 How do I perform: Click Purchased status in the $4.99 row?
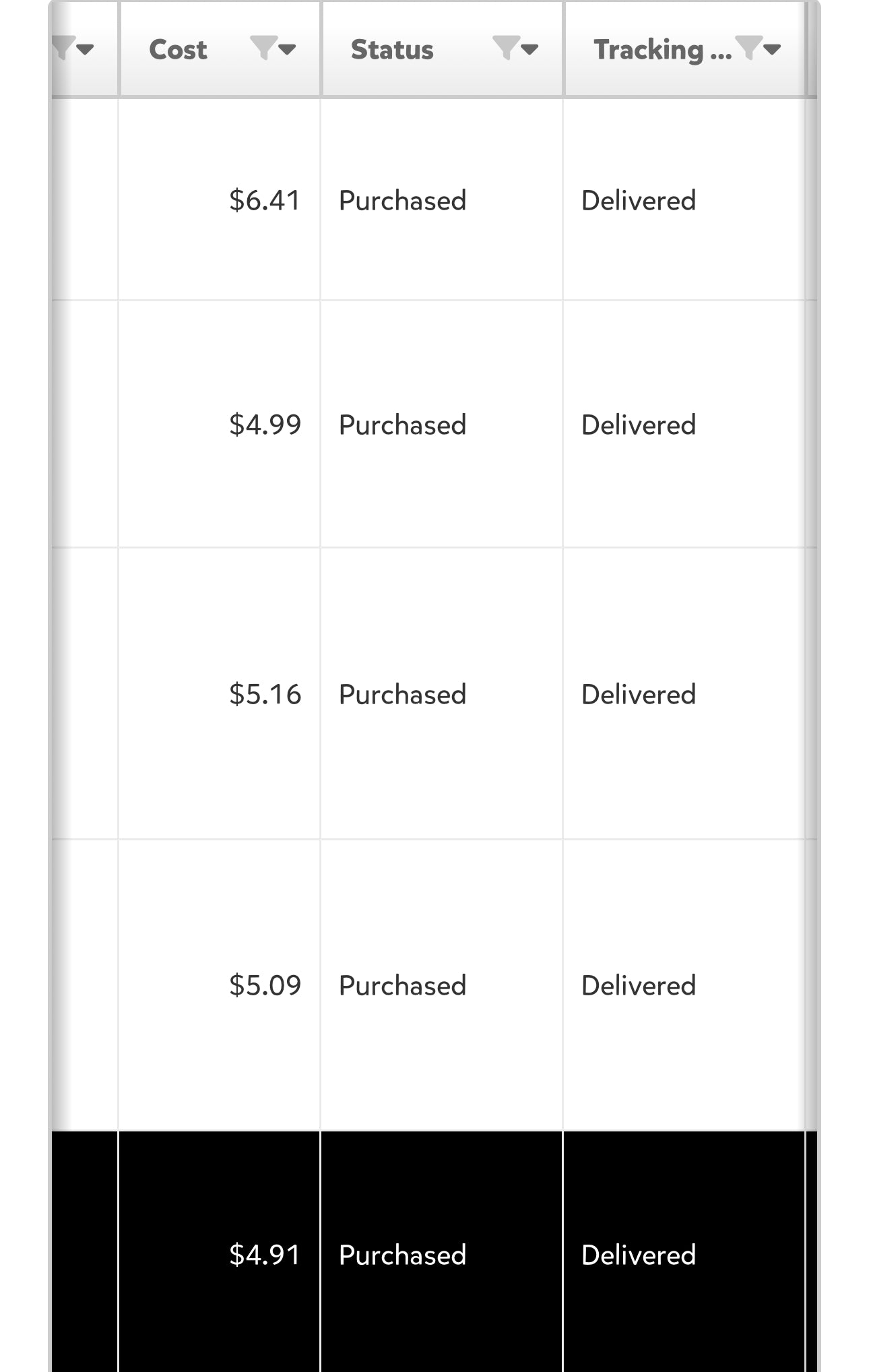pos(403,425)
